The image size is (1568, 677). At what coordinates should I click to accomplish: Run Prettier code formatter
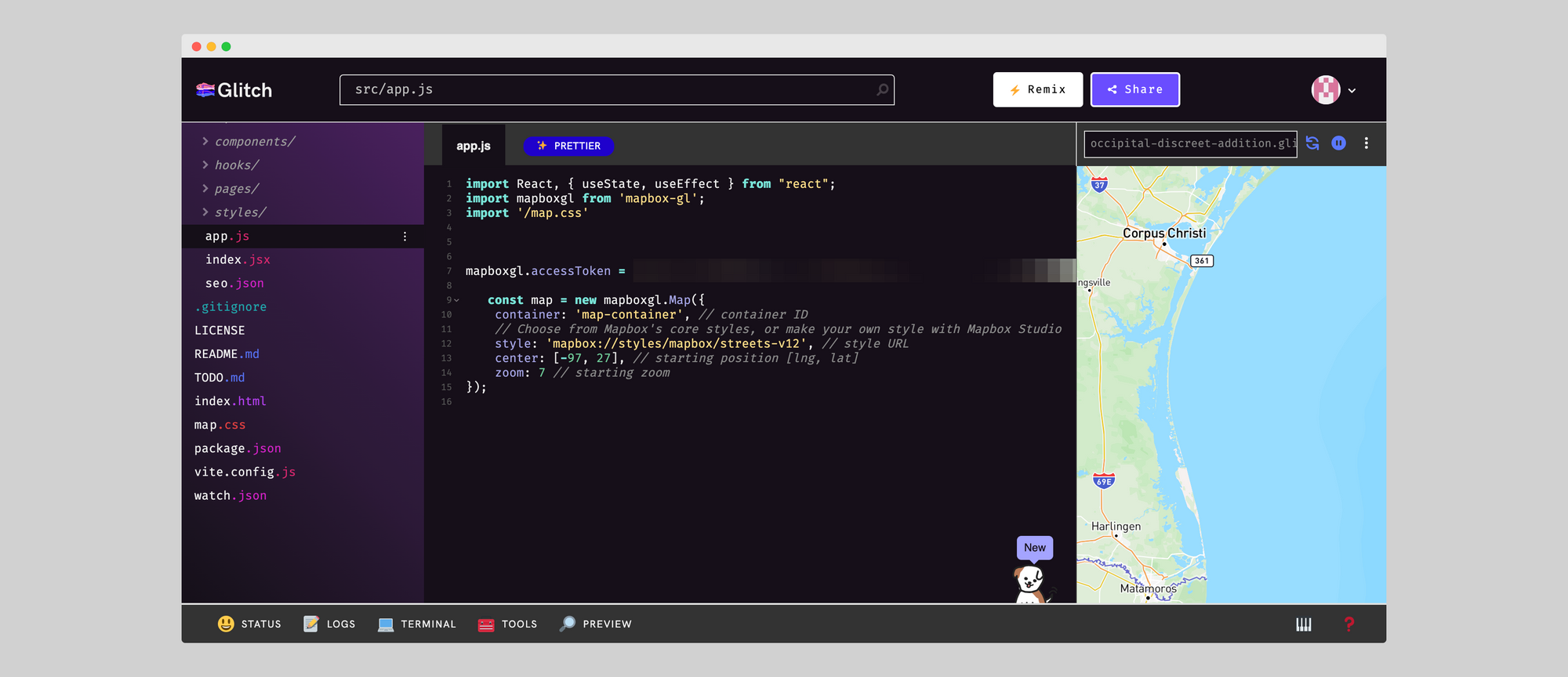pyautogui.click(x=568, y=146)
